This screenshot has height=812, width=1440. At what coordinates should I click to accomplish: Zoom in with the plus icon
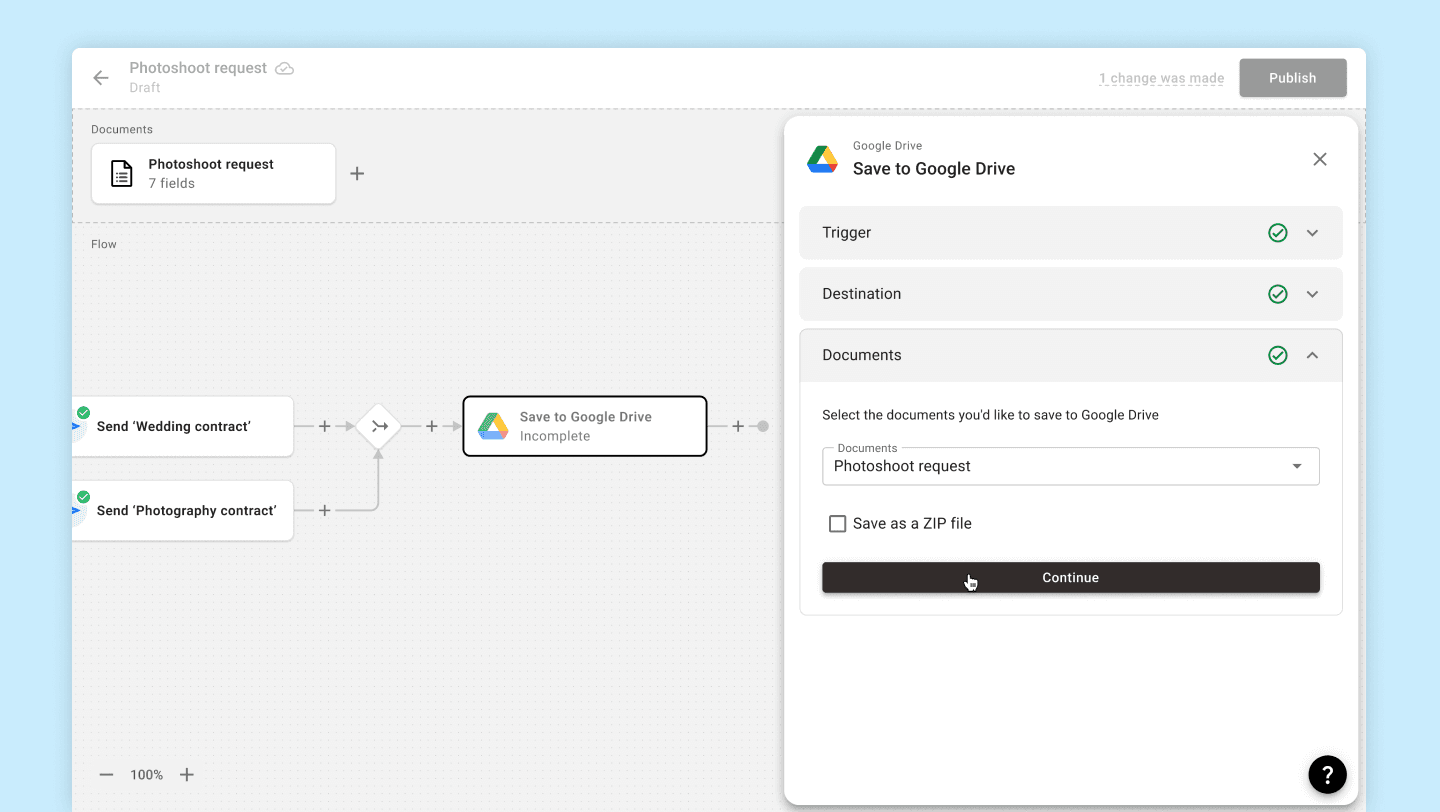(x=186, y=775)
